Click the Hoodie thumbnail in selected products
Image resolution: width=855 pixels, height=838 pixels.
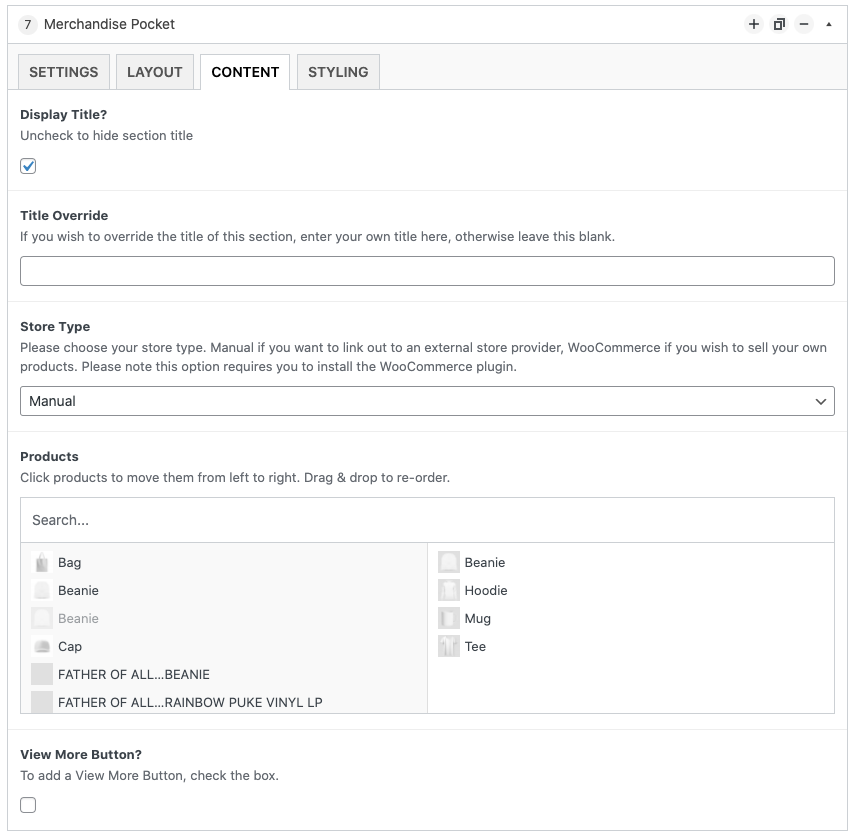(x=449, y=590)
